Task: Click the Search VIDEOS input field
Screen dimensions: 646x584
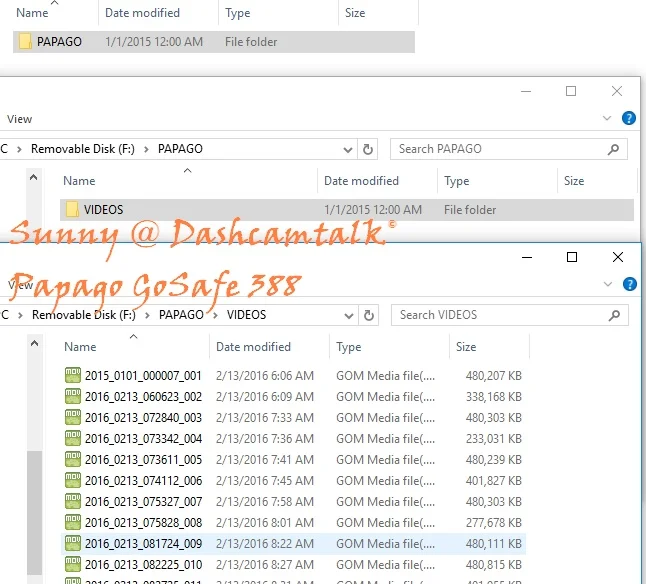Action: 510,315
